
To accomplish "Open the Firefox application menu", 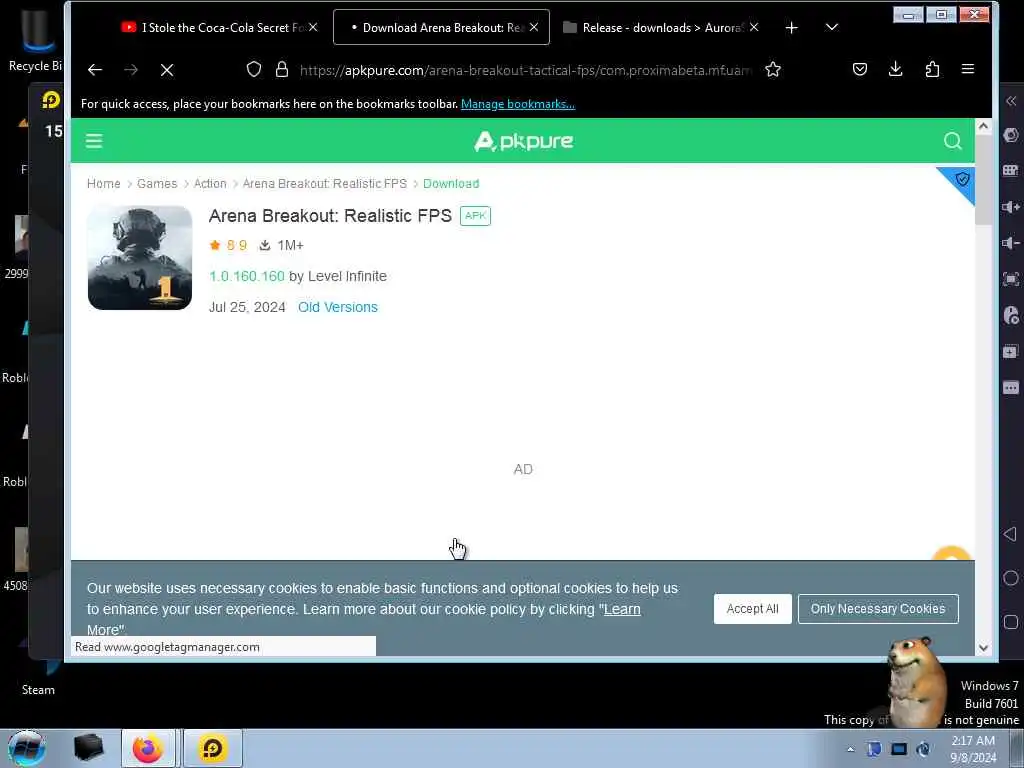I will click(x=968, y=69).
